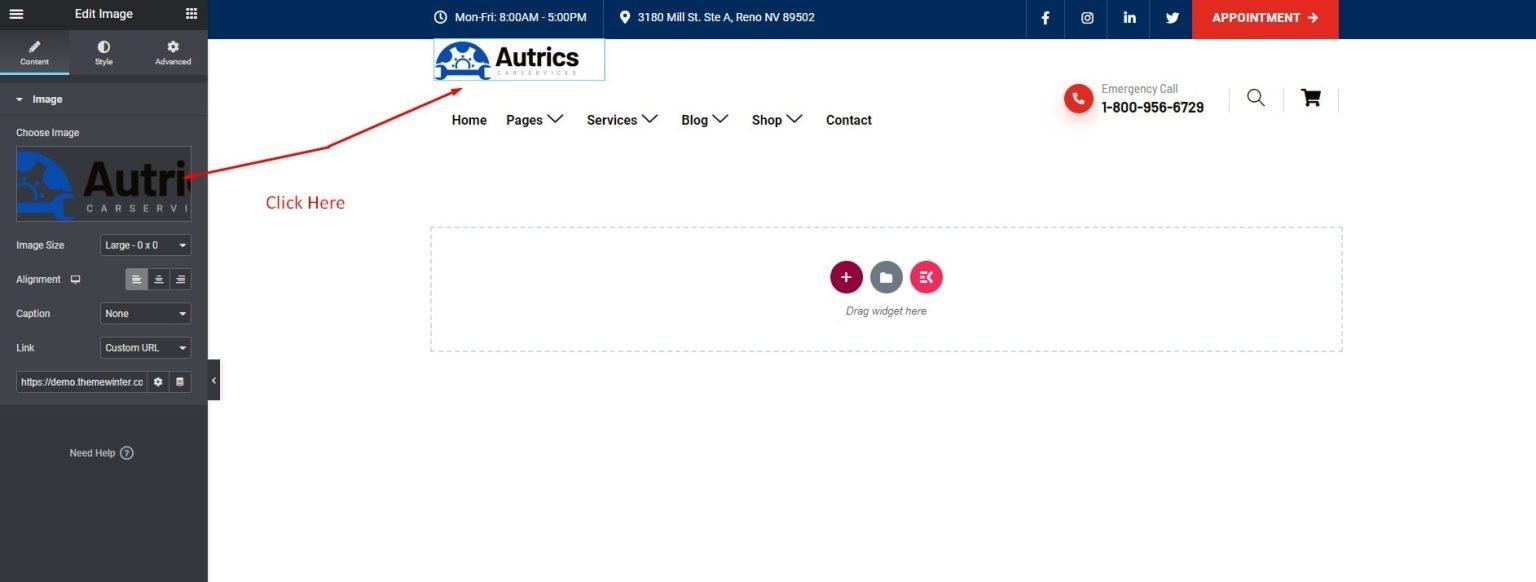
Task: Click the dynamic tags icon beside URL
Action: pos(180,382)
